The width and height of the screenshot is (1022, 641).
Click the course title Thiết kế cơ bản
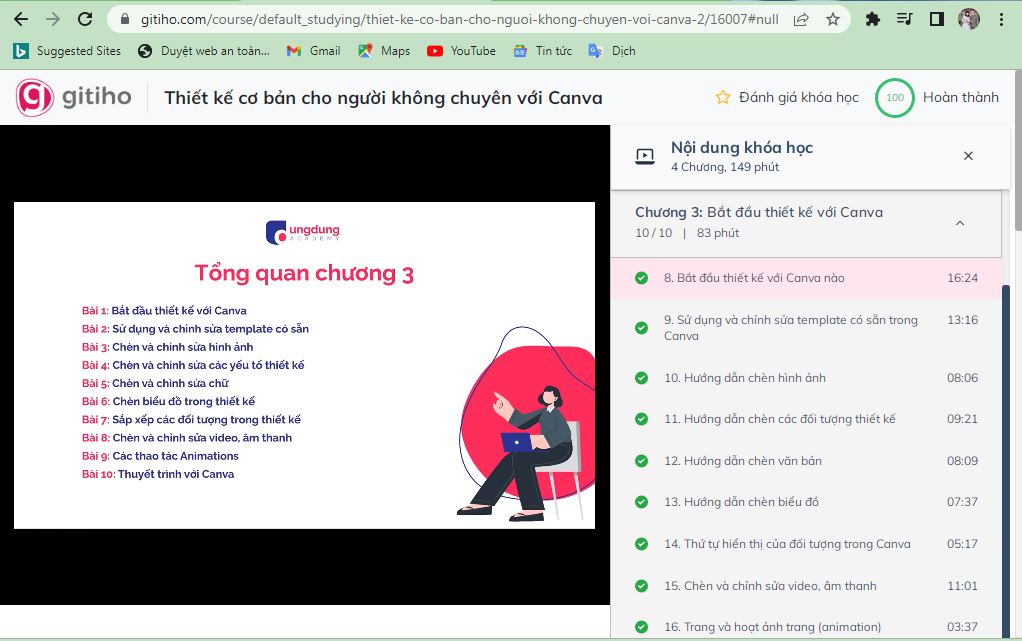pos(383,98)
